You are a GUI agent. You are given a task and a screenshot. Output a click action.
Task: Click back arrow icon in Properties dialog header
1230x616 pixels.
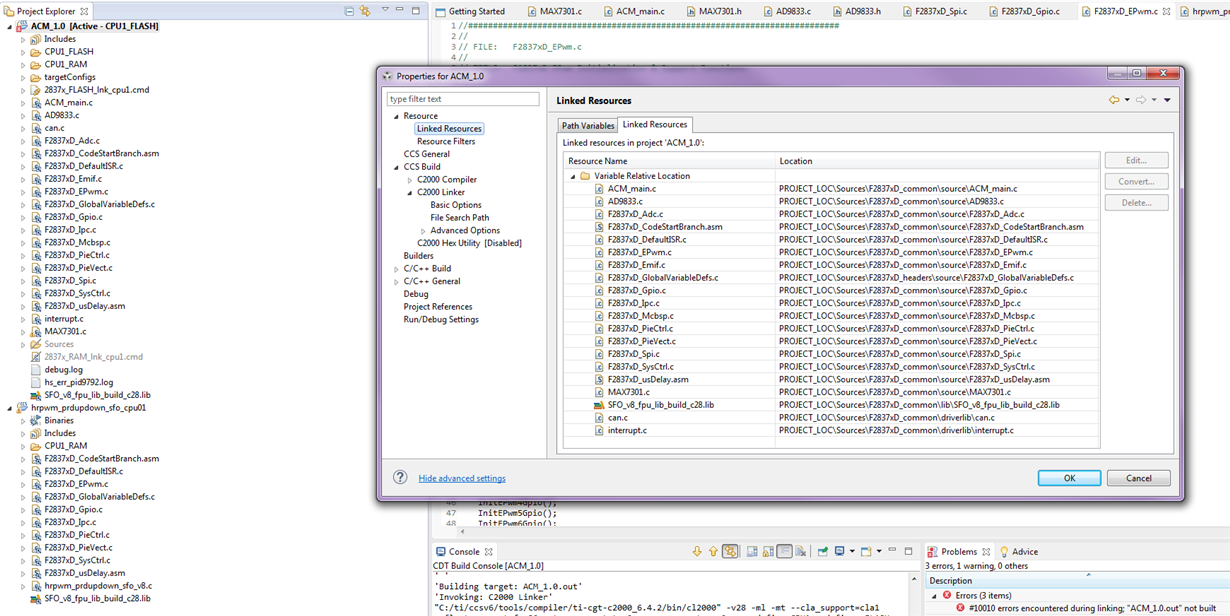[1114, 100]
